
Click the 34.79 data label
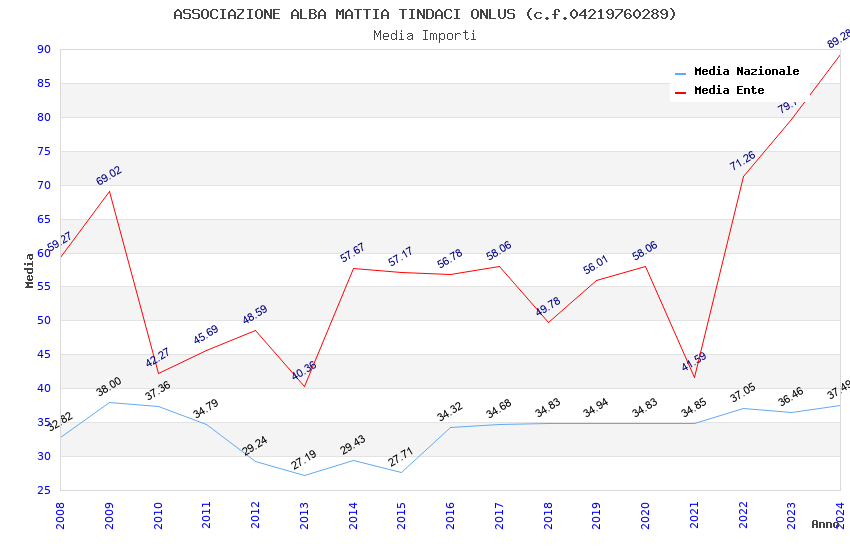tap(206, 409)
